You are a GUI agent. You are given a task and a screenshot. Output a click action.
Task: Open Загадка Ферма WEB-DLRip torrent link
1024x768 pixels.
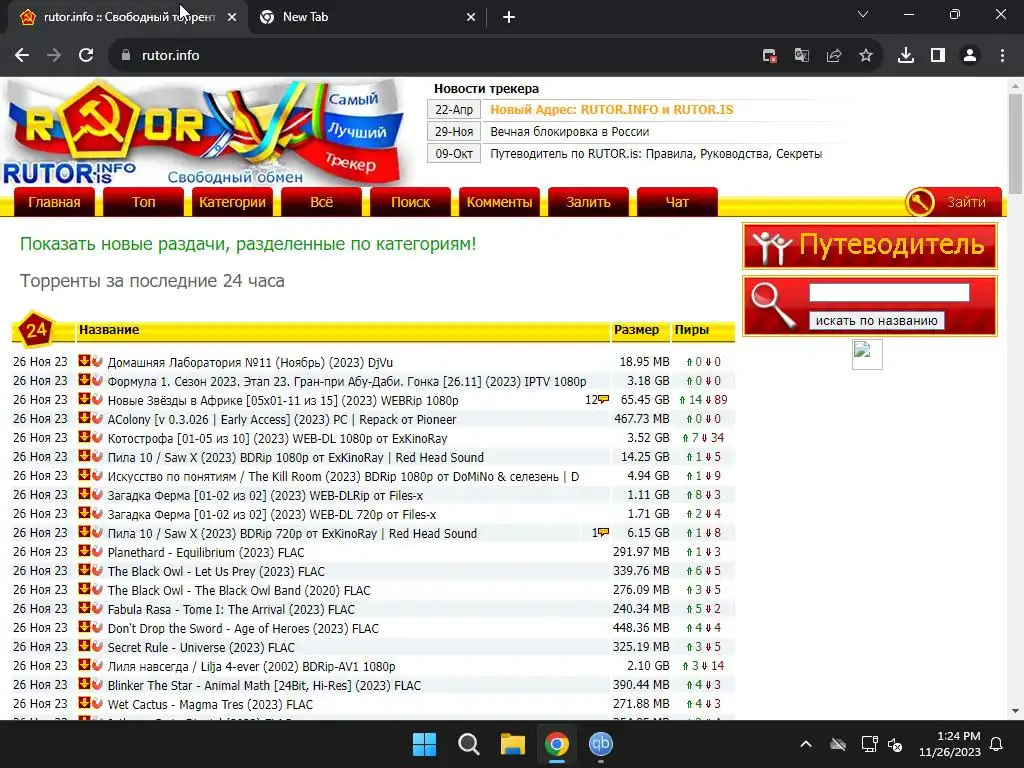[265, 495]
